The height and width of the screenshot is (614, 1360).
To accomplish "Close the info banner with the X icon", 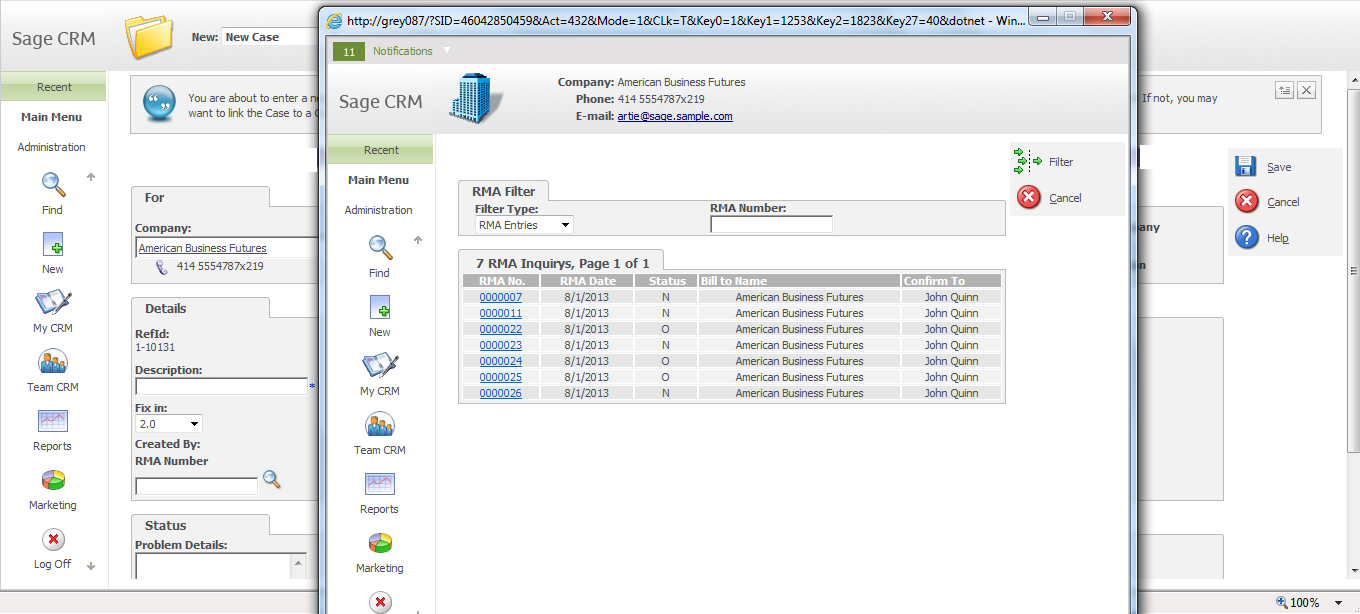I will click(1306, 90).
